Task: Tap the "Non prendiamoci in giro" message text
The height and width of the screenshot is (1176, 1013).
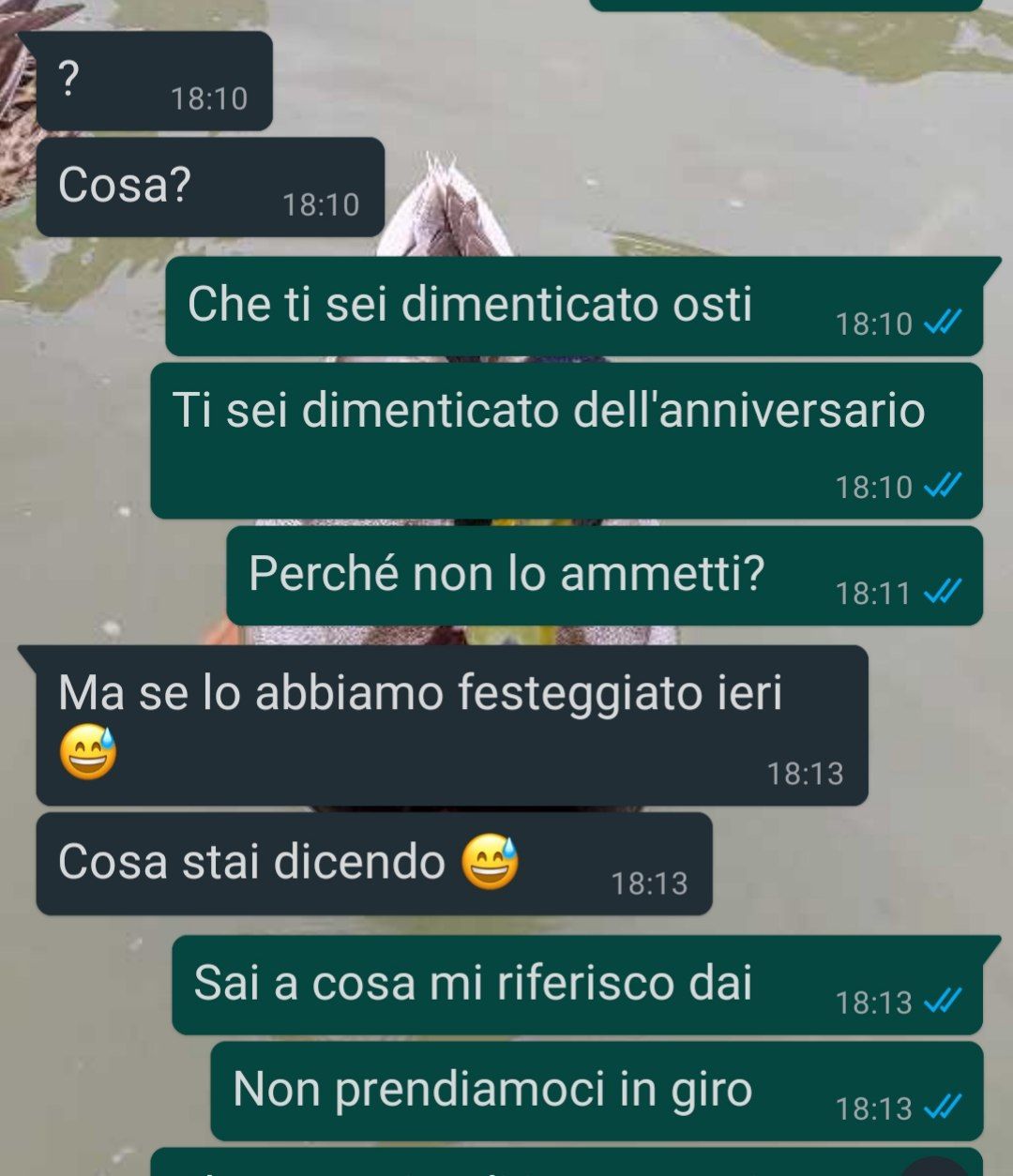Action: coord(492,1090)
